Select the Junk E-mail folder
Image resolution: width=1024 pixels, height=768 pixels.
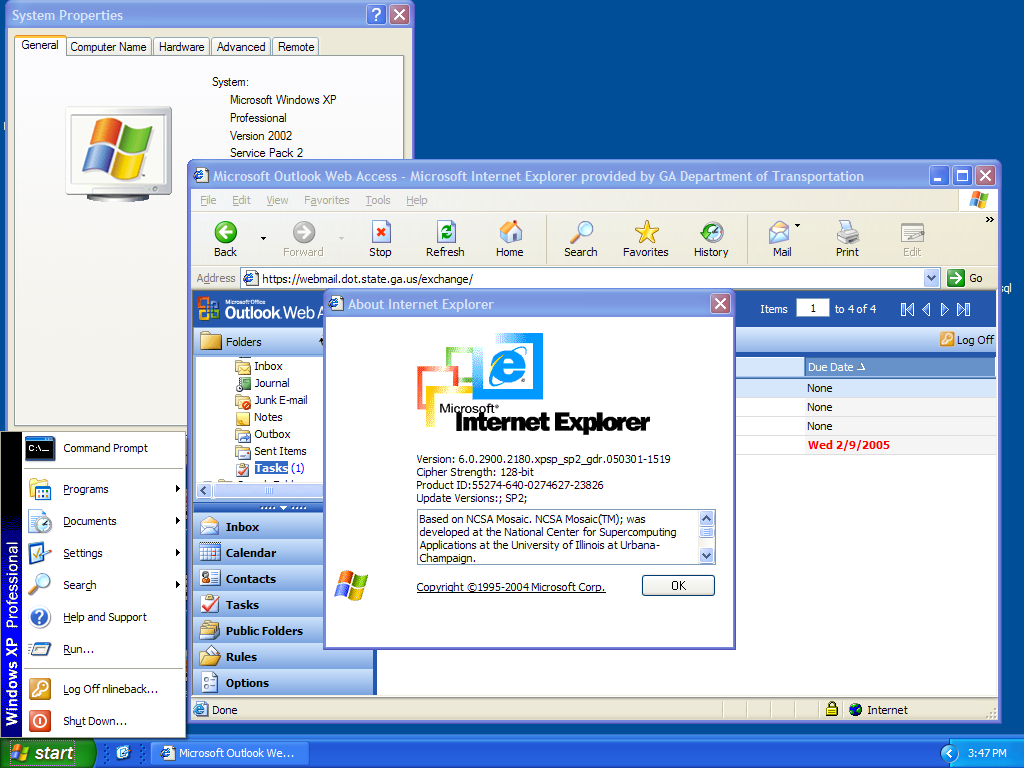click(280, 400)
